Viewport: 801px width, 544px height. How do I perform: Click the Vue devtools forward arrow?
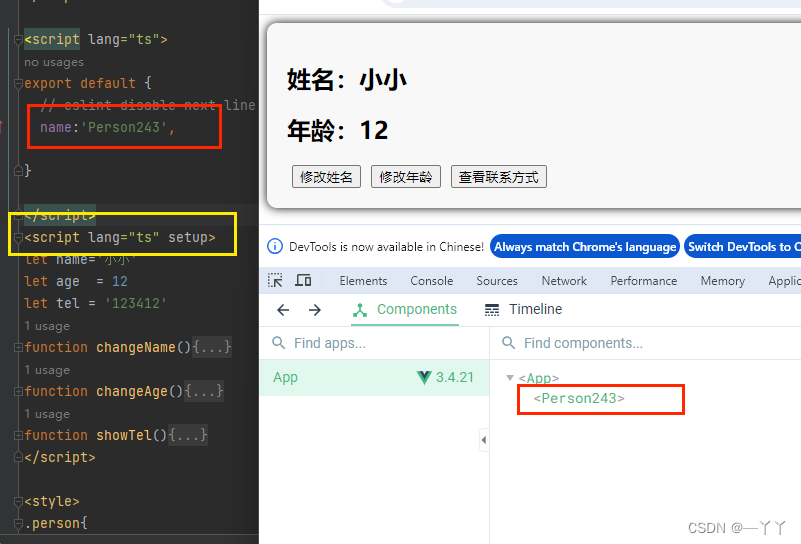tap(315, 310)
